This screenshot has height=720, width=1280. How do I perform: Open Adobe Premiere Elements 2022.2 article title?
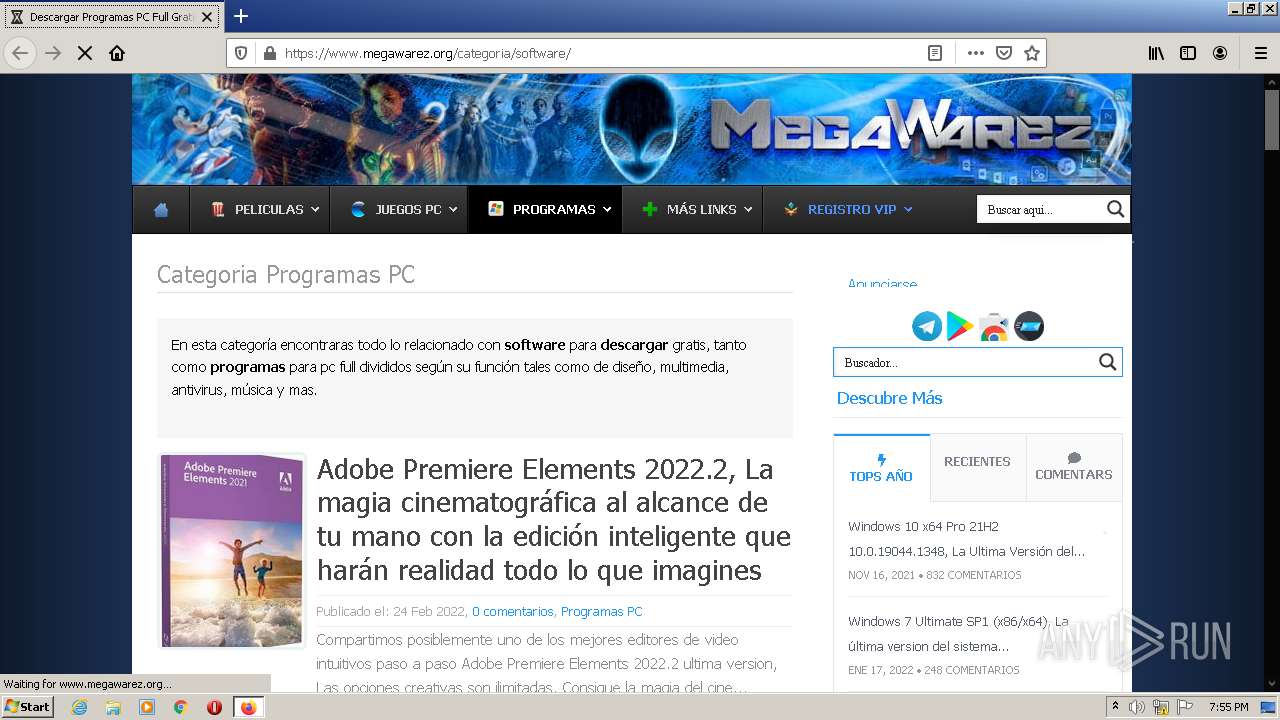(554, 520)
